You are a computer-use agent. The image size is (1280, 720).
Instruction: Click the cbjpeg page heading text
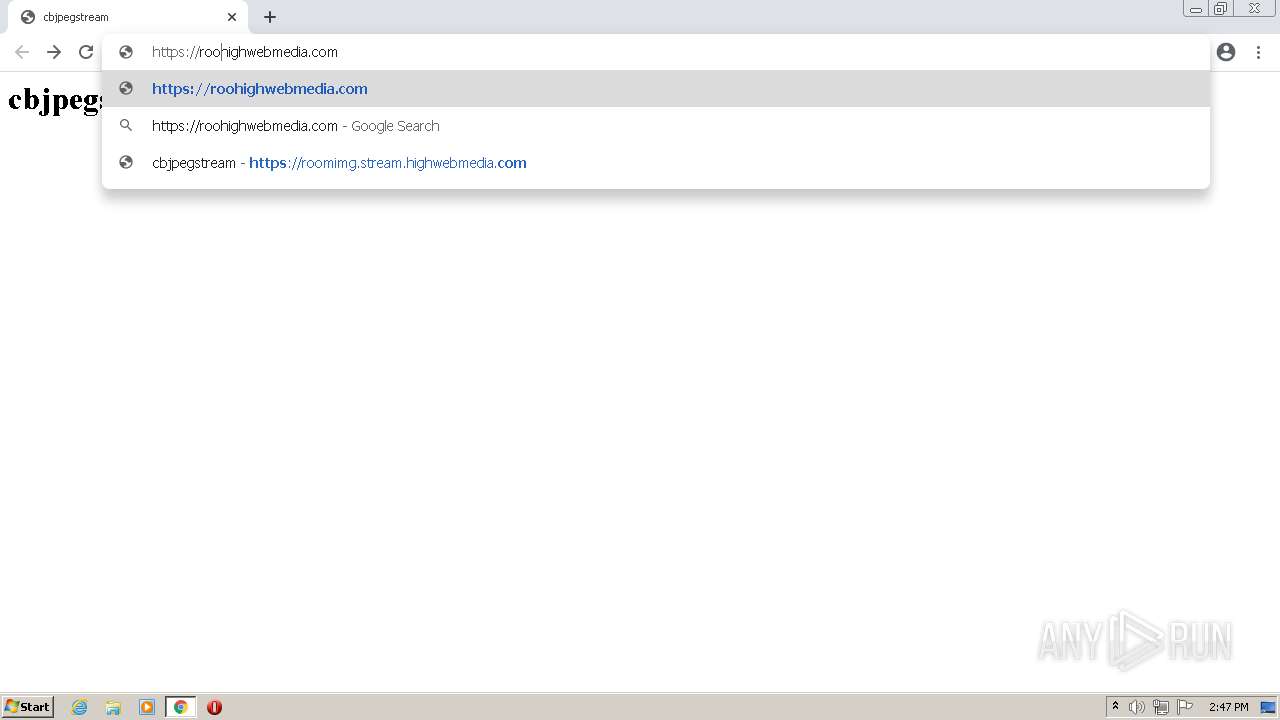click(55, 100)
